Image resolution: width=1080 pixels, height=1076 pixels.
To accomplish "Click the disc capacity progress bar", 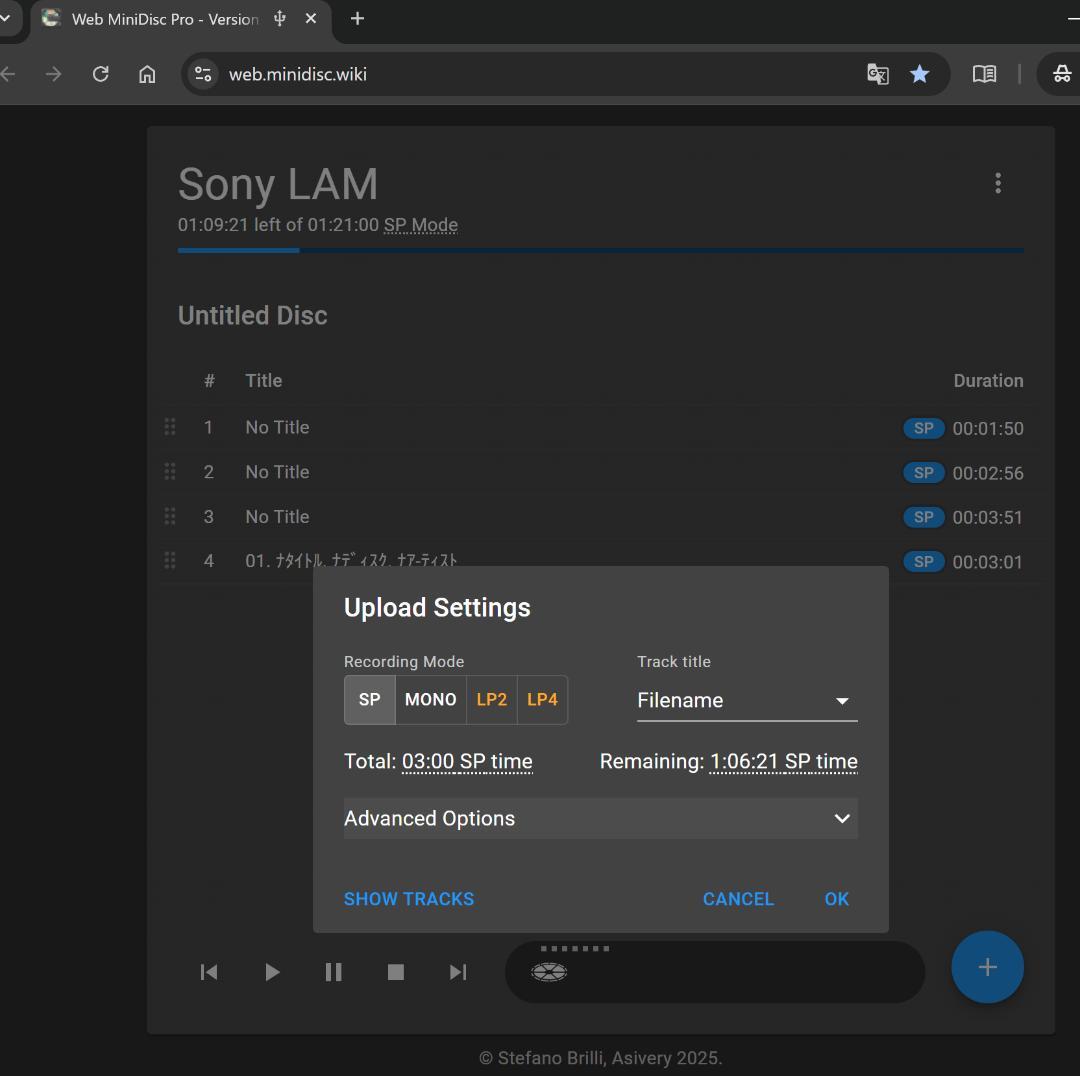I will [600, 251].
